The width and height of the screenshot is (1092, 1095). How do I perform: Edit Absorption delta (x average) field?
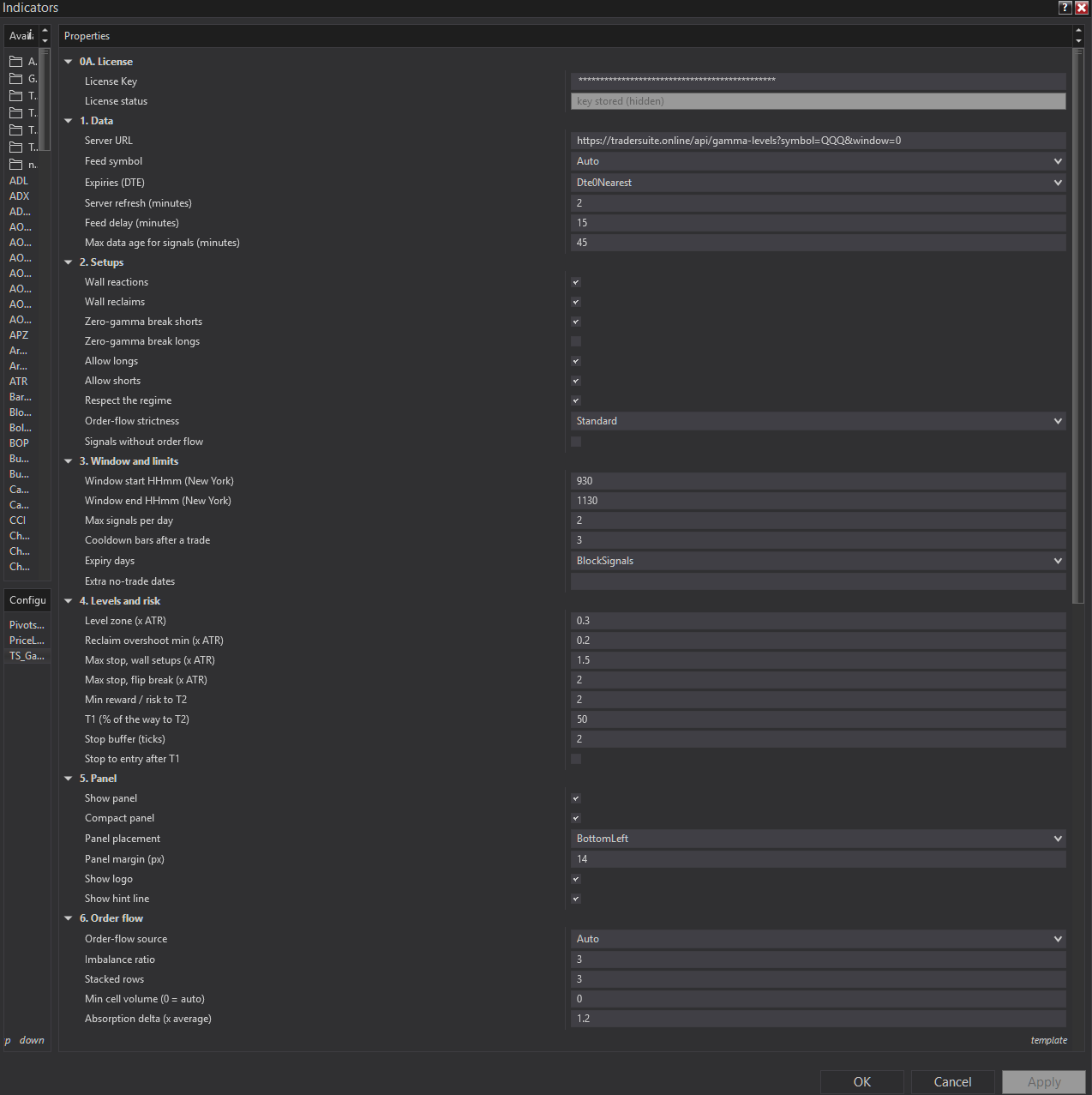(819, 1019)
